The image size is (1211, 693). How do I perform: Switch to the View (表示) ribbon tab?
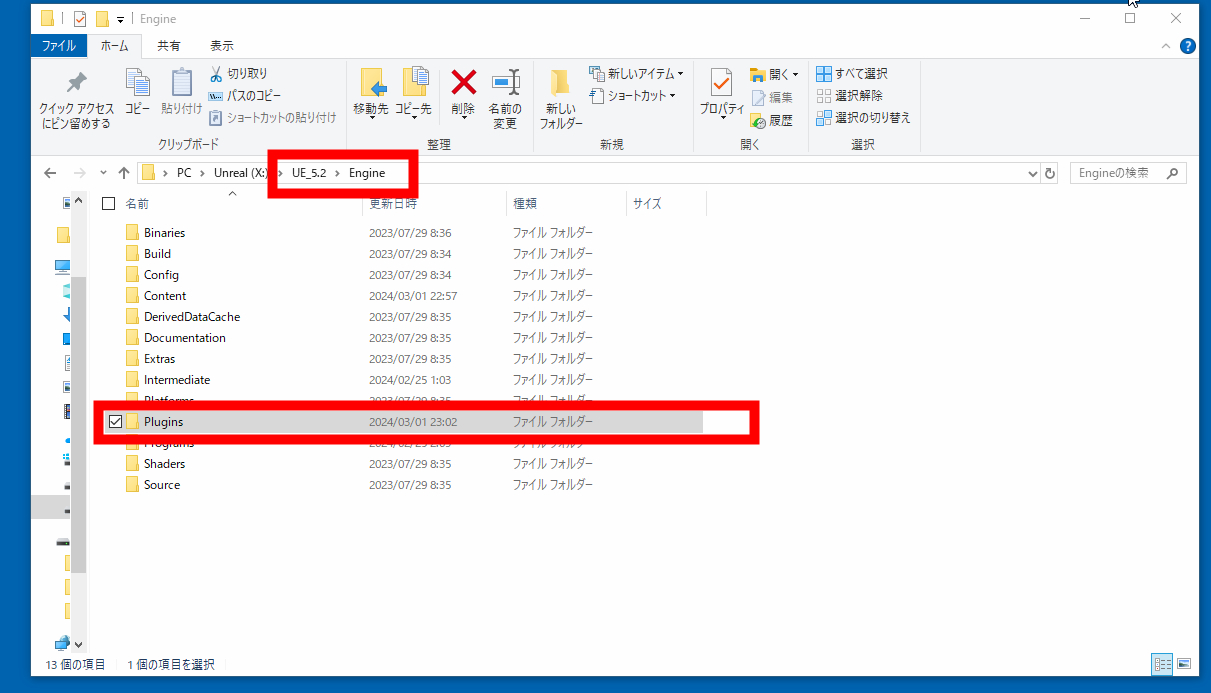[x=221, y=46]
